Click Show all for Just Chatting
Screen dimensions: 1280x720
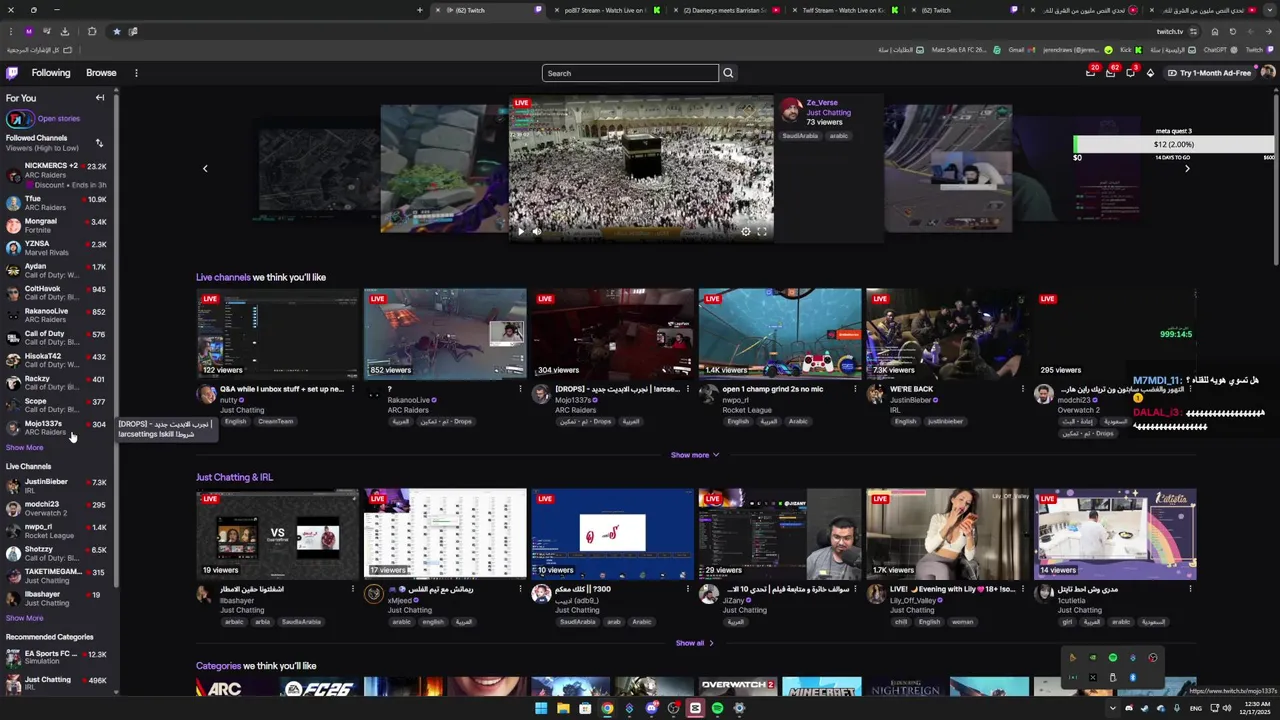click(695, 643)
